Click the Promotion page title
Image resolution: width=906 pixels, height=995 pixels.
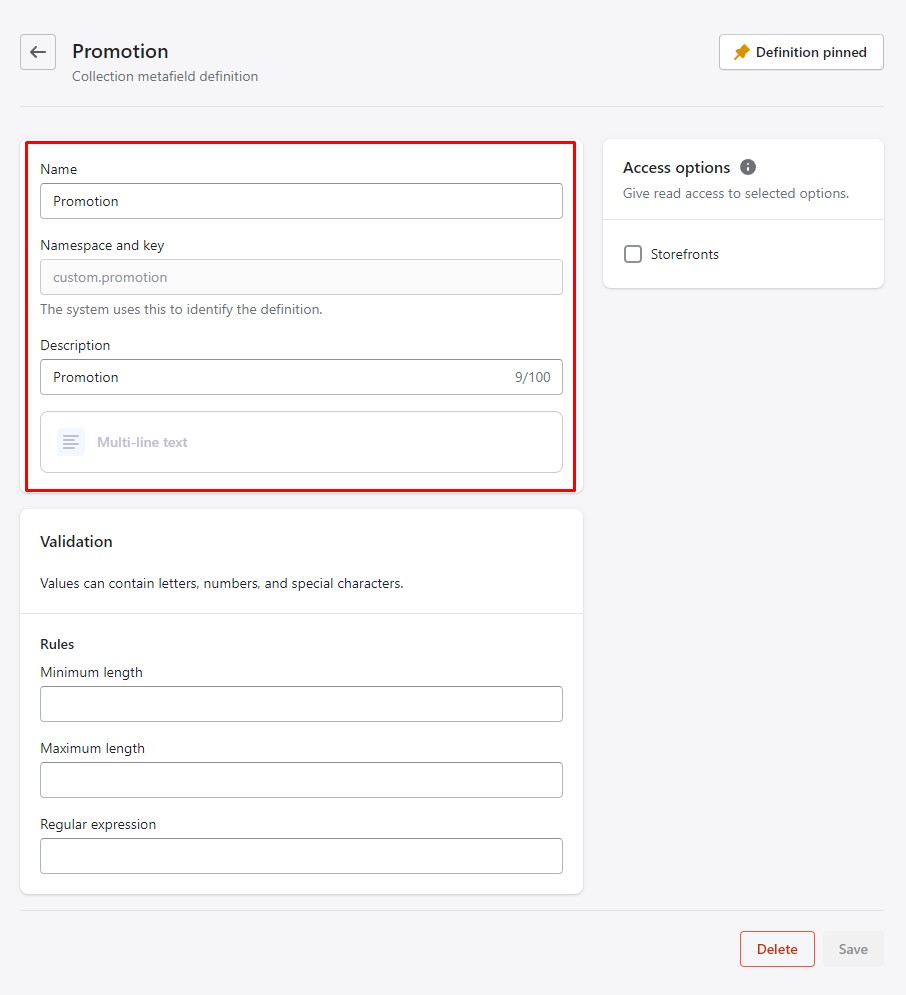click(x=120, y=51)
